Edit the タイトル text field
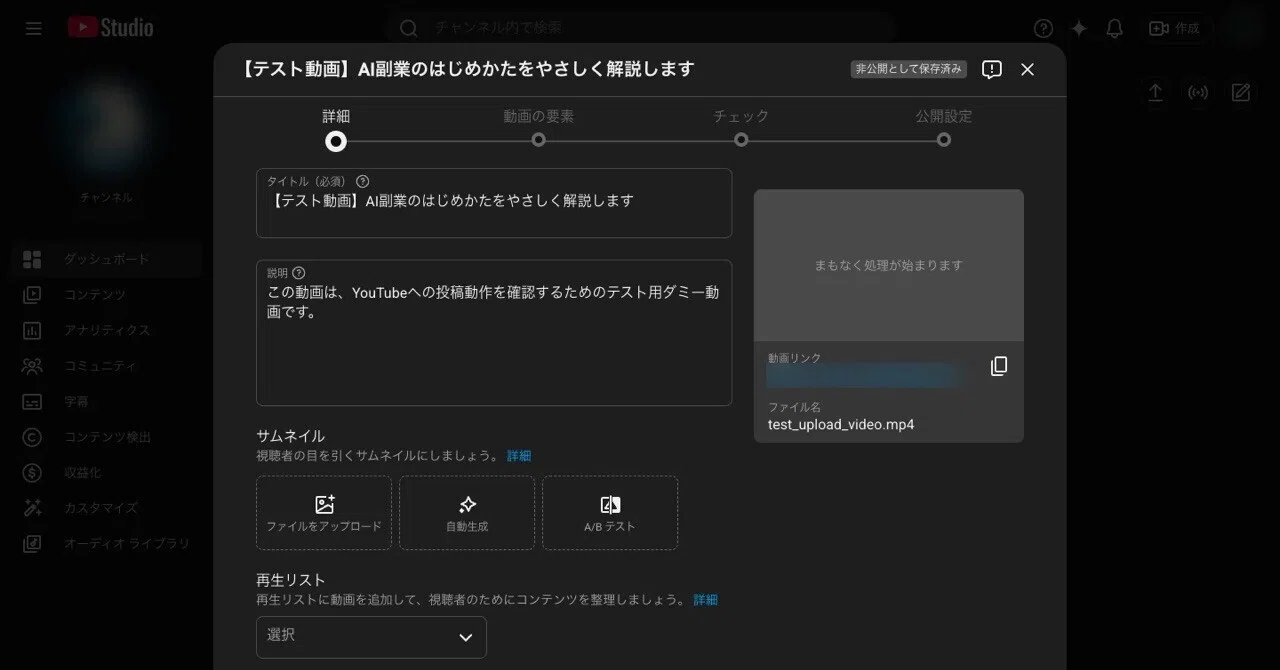Screen dimensions: 1280x670 point(494,203)
